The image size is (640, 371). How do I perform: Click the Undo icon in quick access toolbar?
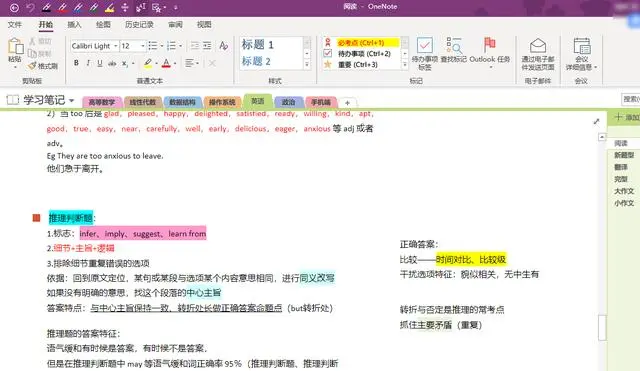(31, 7)
